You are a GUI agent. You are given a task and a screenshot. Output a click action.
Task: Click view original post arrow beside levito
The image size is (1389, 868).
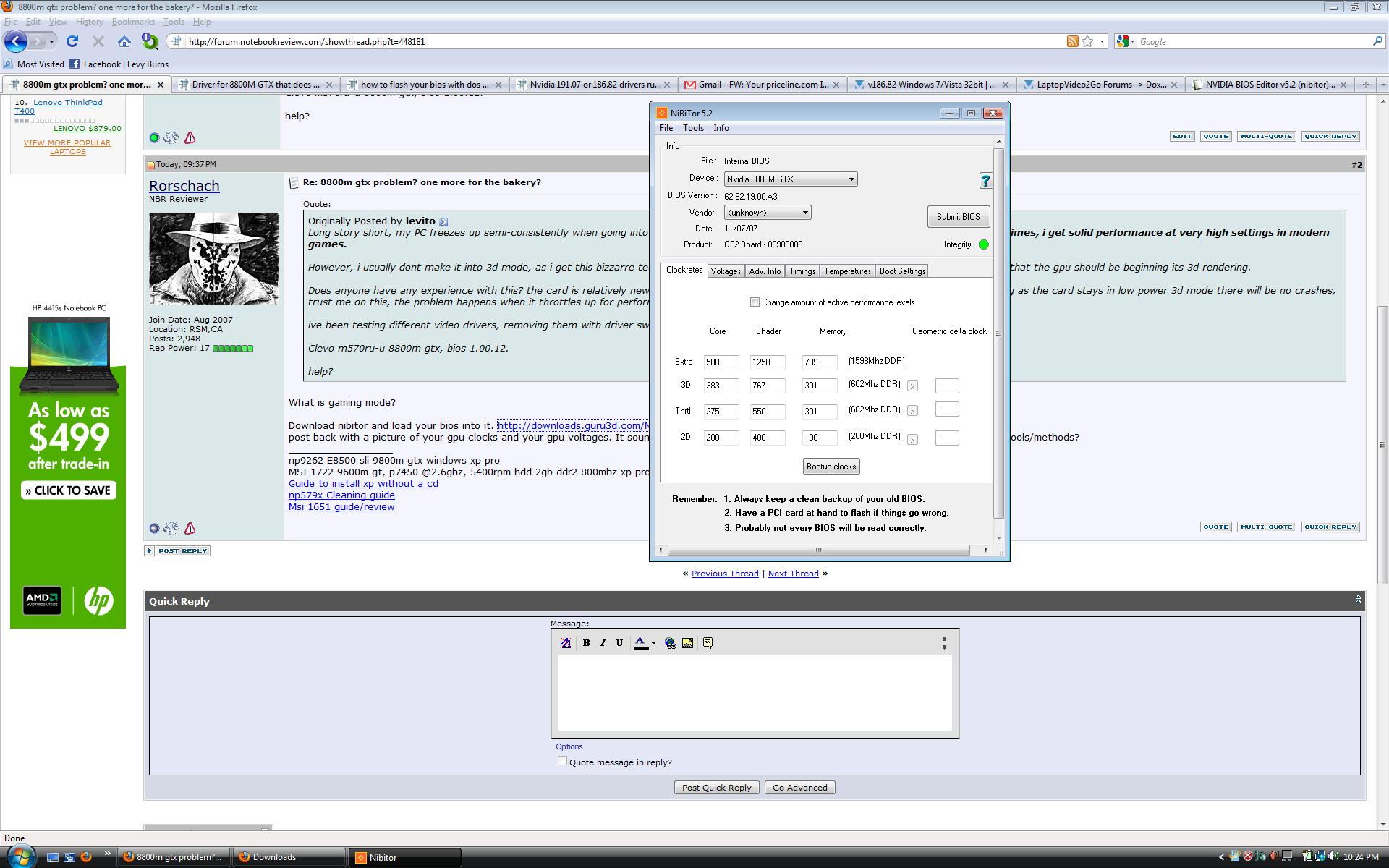tap(443, 221)
